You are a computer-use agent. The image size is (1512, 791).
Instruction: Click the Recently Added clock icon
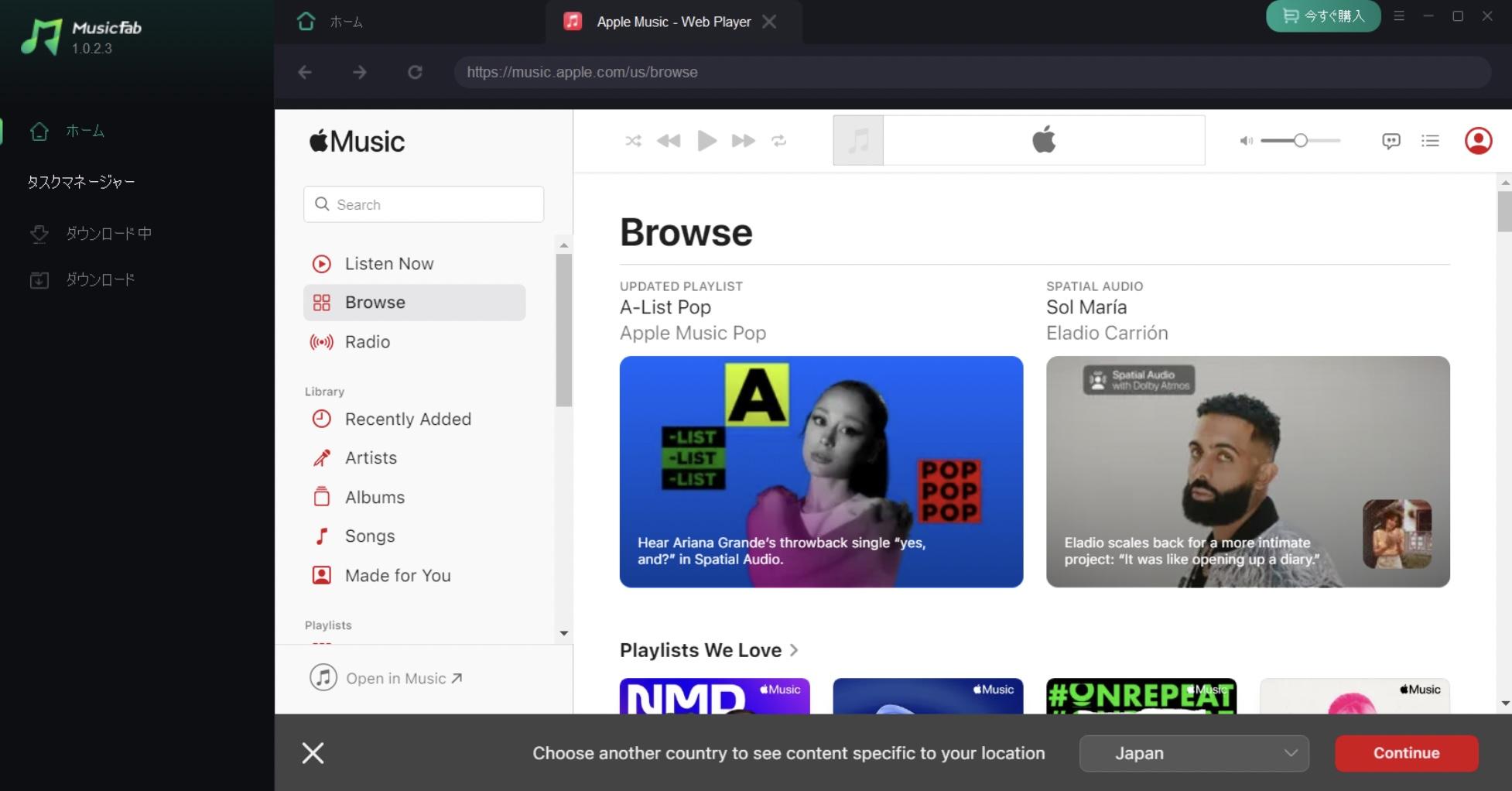(x=321, y=419)
